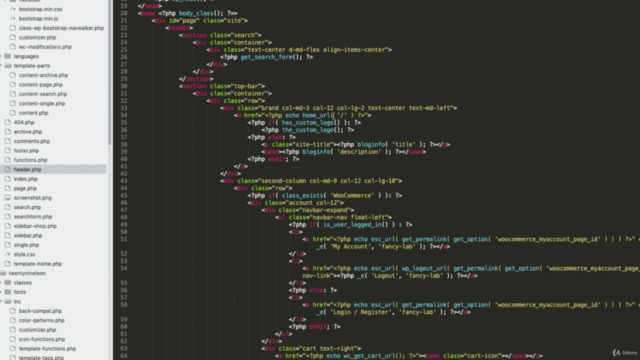Open index.php file
Image resolution: width=640 pixels, height=360 pixels.
25,178
